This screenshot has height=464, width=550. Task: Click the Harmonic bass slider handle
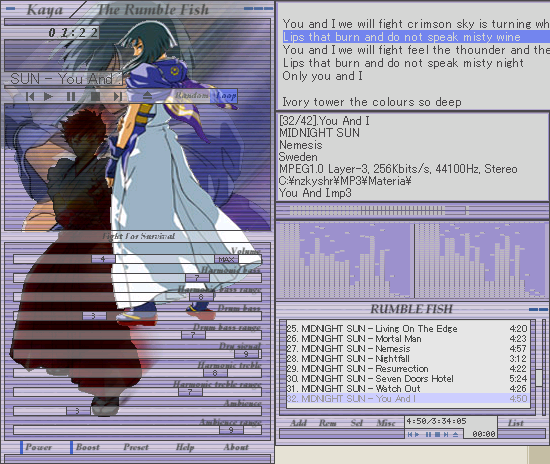click(x=197, y=278)
